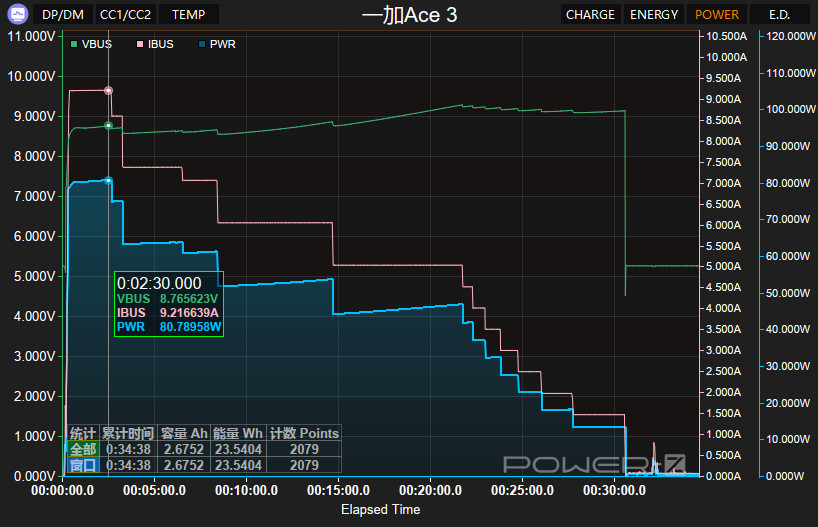
Task: Click the pink IBUS cursor marker point
Action: (108, 90)
